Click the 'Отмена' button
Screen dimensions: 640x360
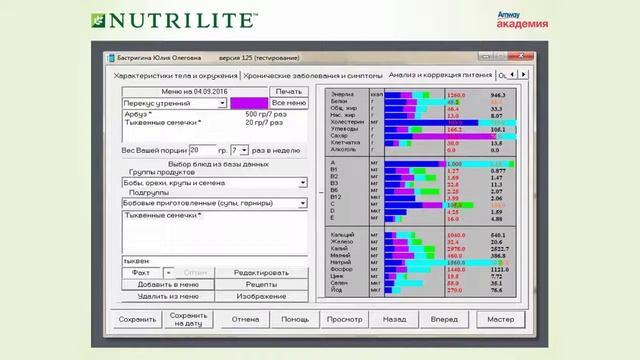click(x=245, y=319)
